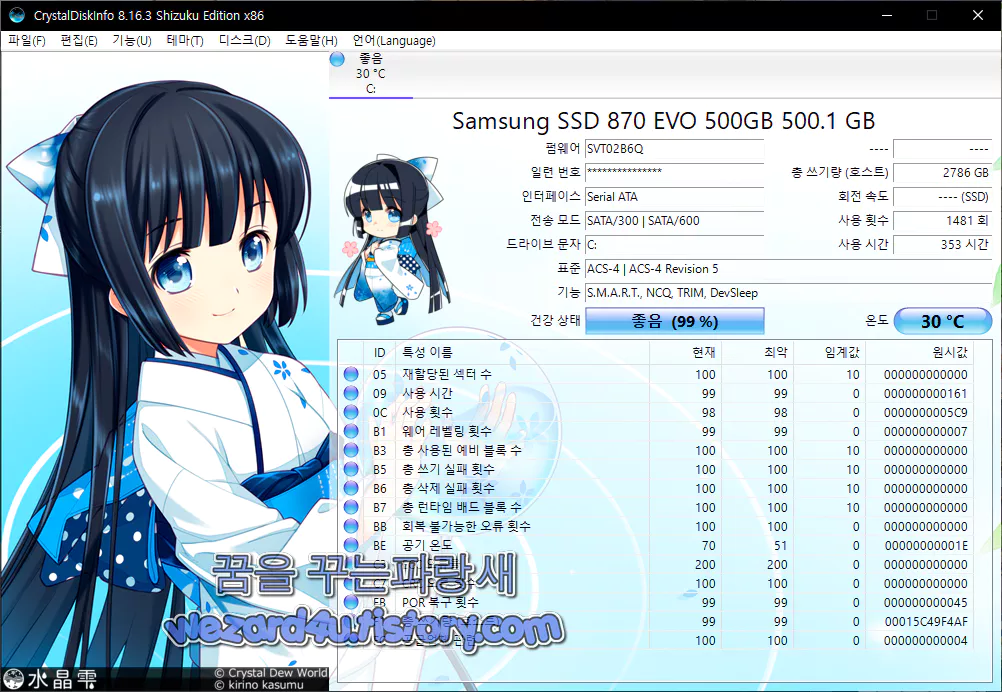Image resolution: width=1002 pixels, height=692 pixels.
Task: Click the 최악 column header
Action: (757, 353)
